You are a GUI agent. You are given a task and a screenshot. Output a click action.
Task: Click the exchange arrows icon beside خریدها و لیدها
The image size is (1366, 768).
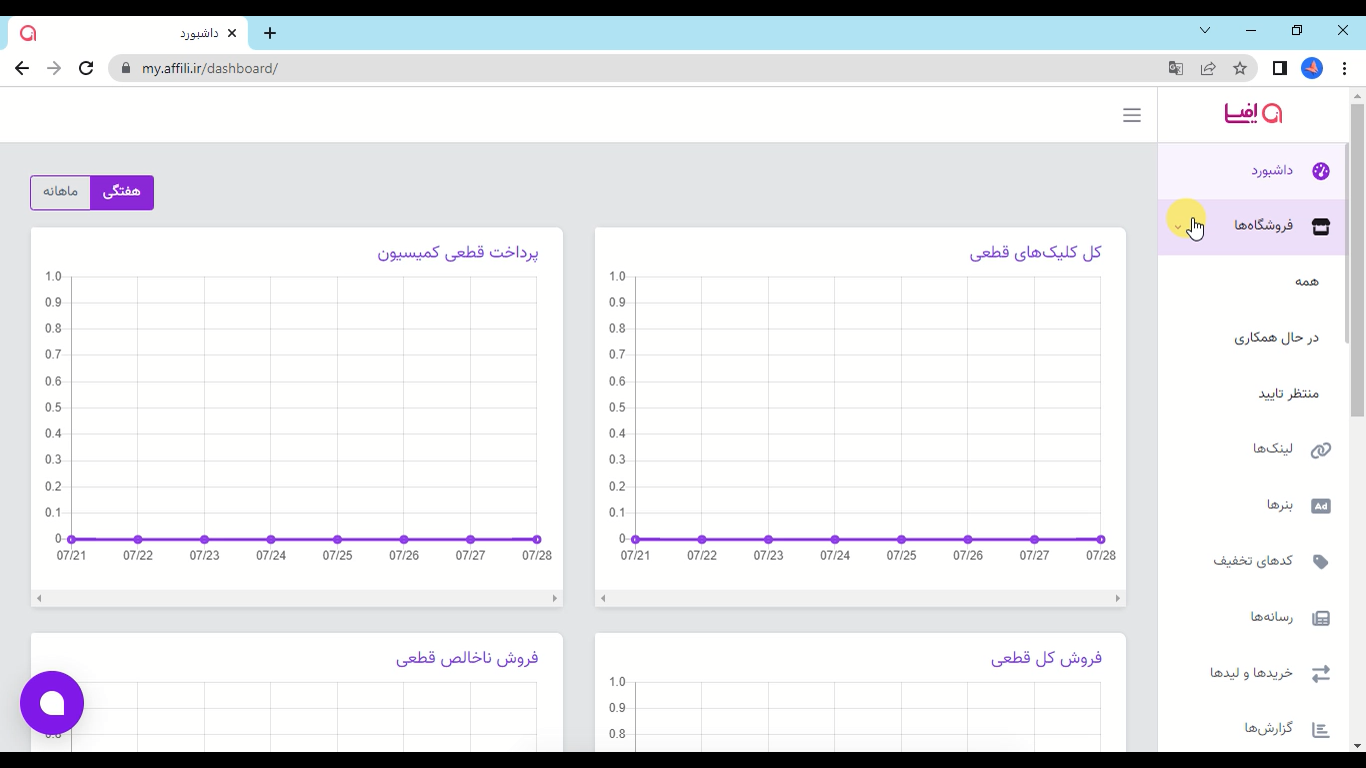click(x=1320, y=674)
